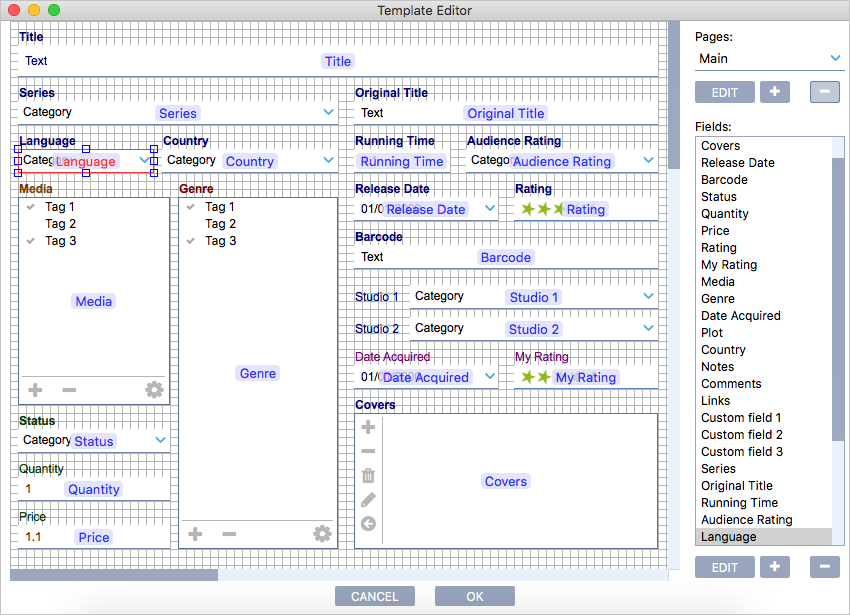Select Release Date in the Fields list

pos(764,163)
